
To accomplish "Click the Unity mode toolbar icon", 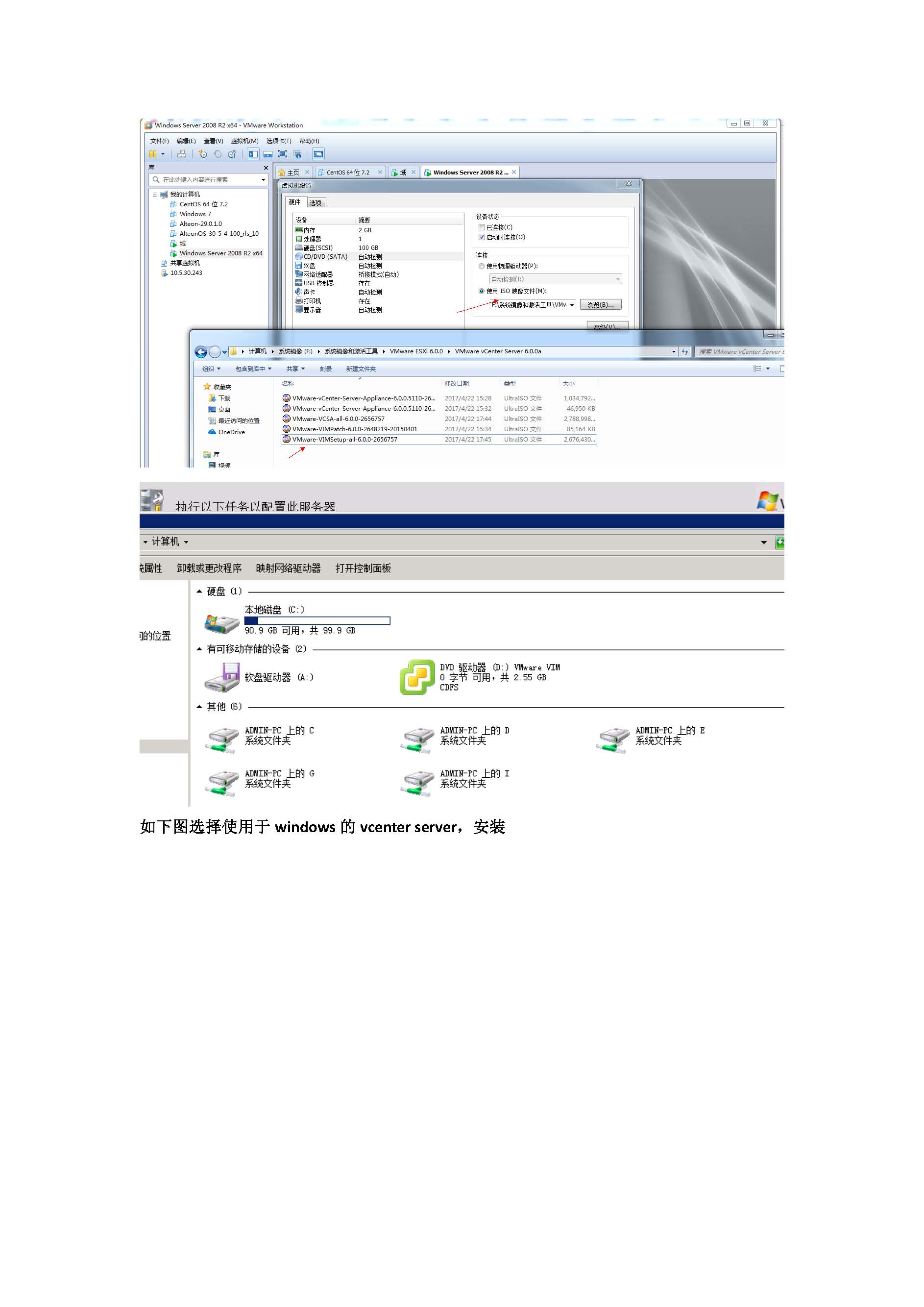I will pyautogui.click(x=297, y=154).
